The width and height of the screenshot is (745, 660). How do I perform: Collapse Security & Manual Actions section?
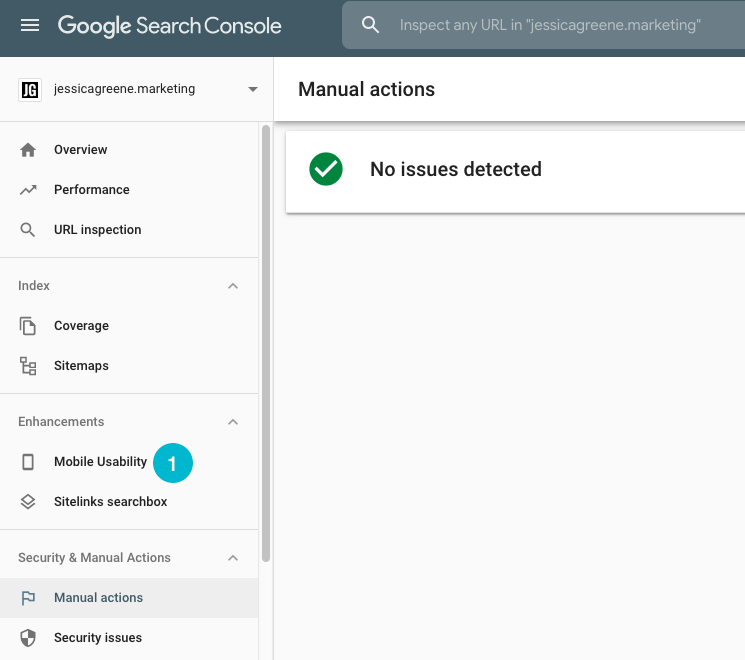coord(233,557)
